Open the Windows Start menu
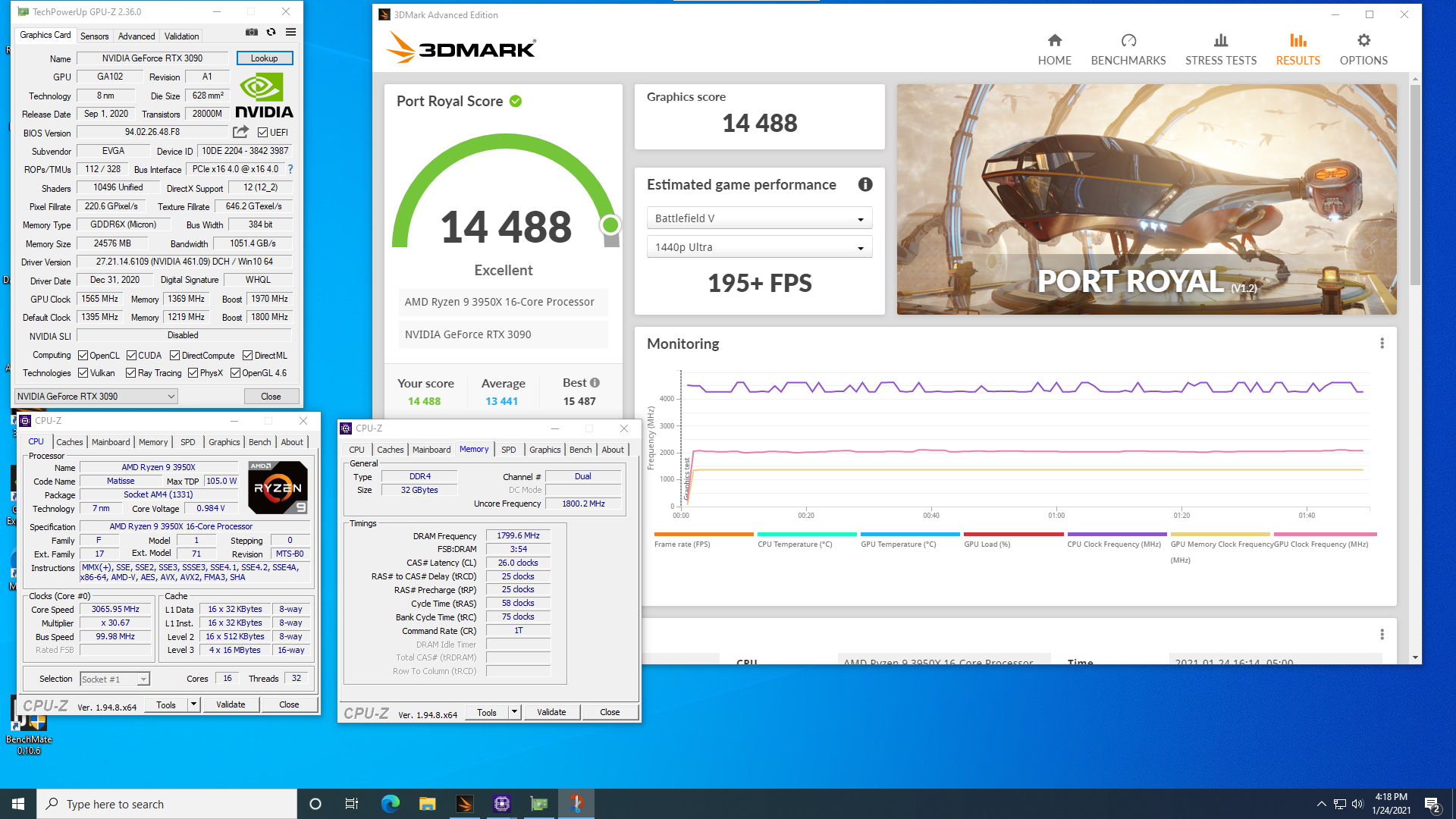1456x819 pixels. (18, 804)
